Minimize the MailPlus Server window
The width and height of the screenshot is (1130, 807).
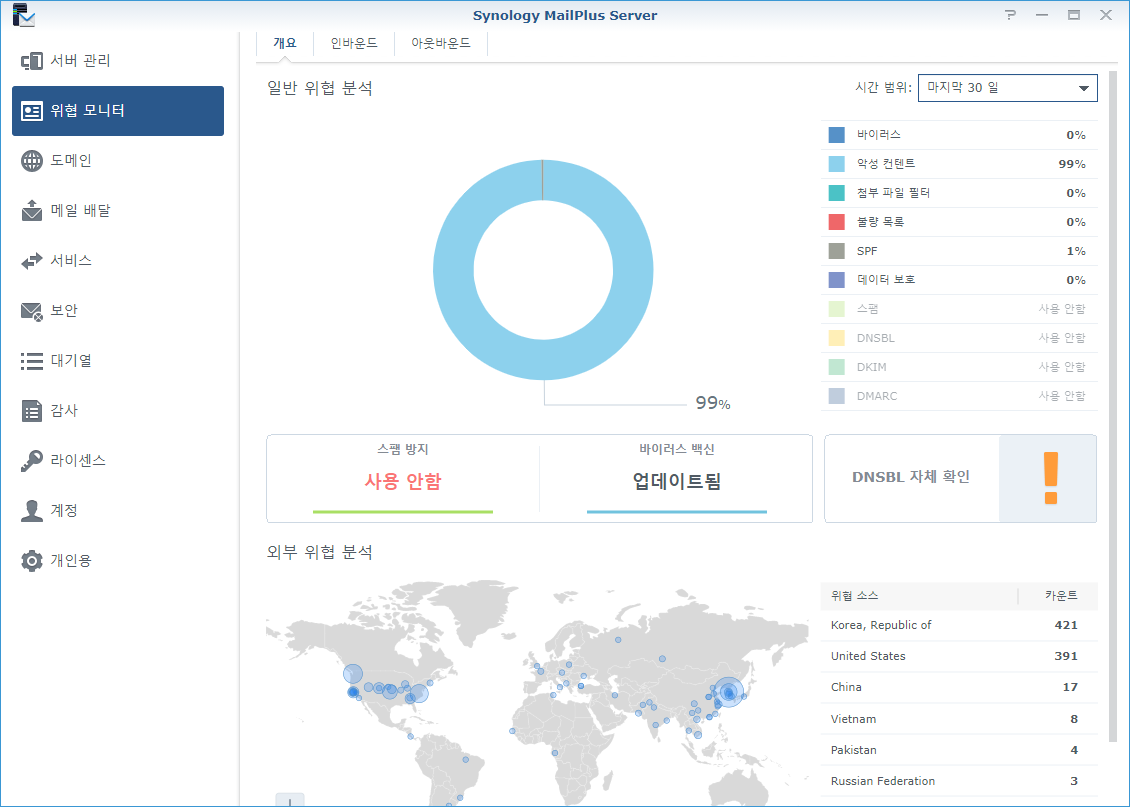tap(1042, 14)
